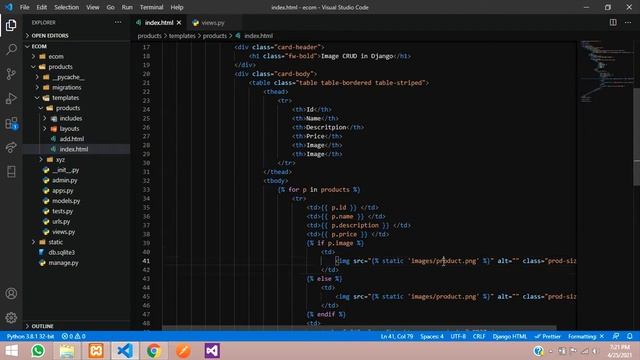This screenshot has height=360, width=640.
Task: Open the Explorer view in activity bar
Action: 11,25
